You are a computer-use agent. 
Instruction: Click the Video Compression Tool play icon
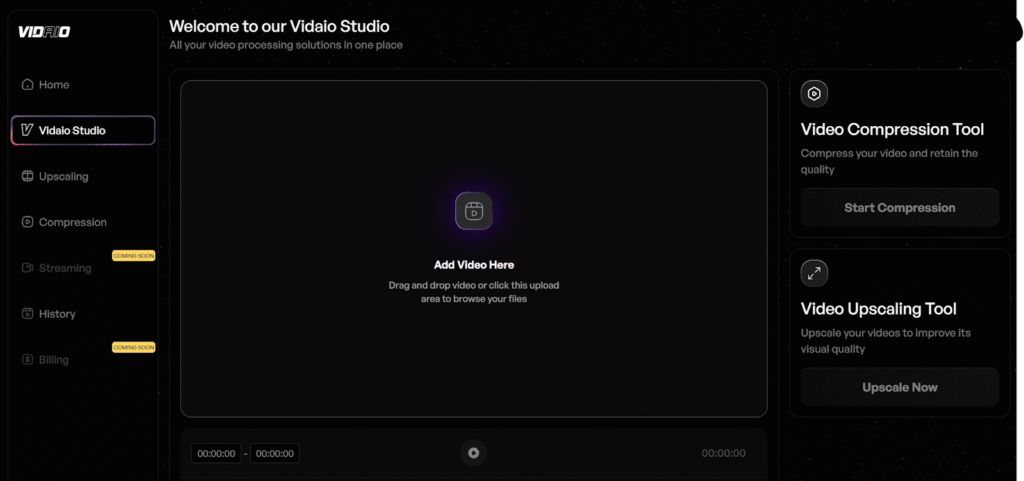coord(814,94)
